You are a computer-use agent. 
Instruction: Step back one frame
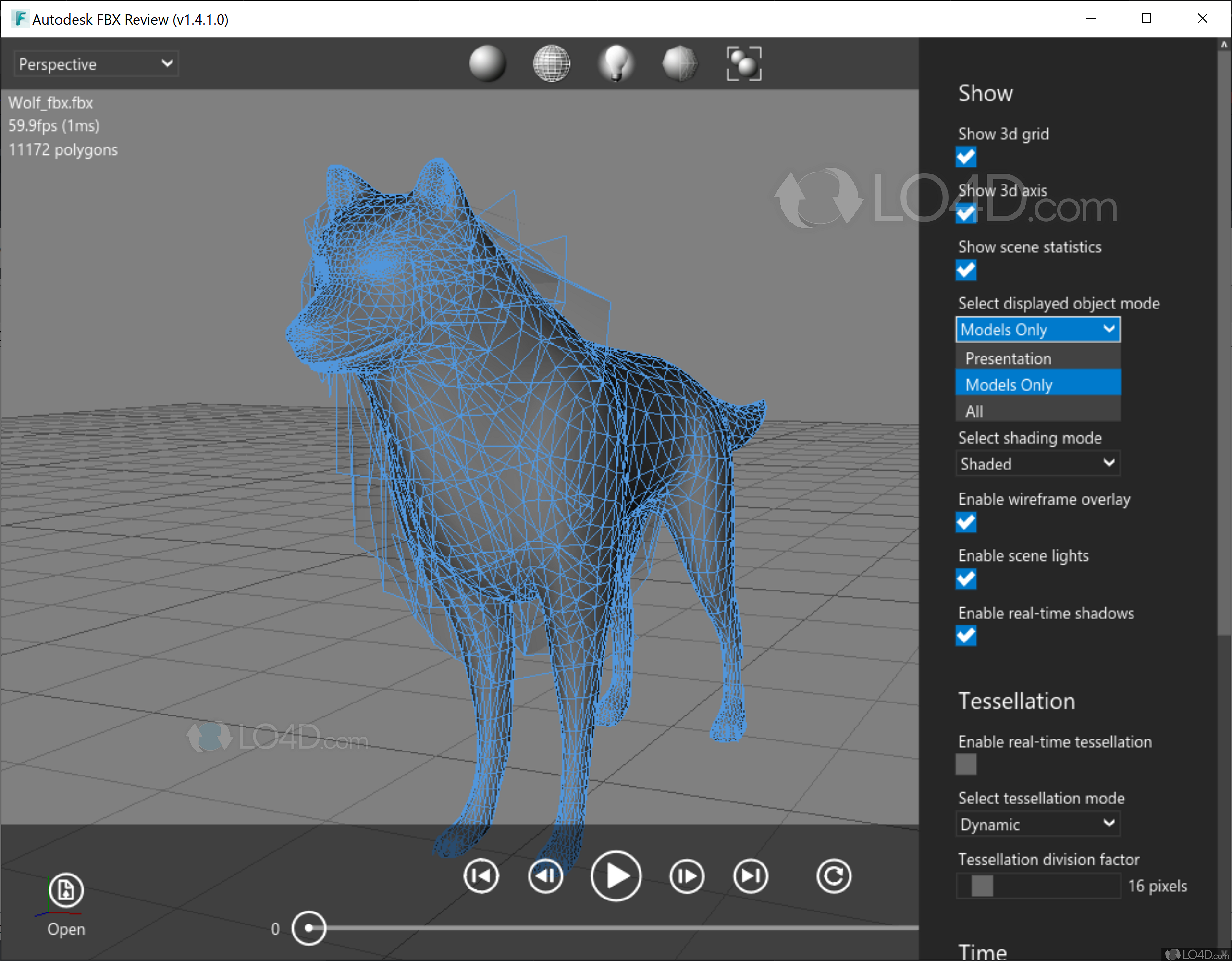coord(545,876)
